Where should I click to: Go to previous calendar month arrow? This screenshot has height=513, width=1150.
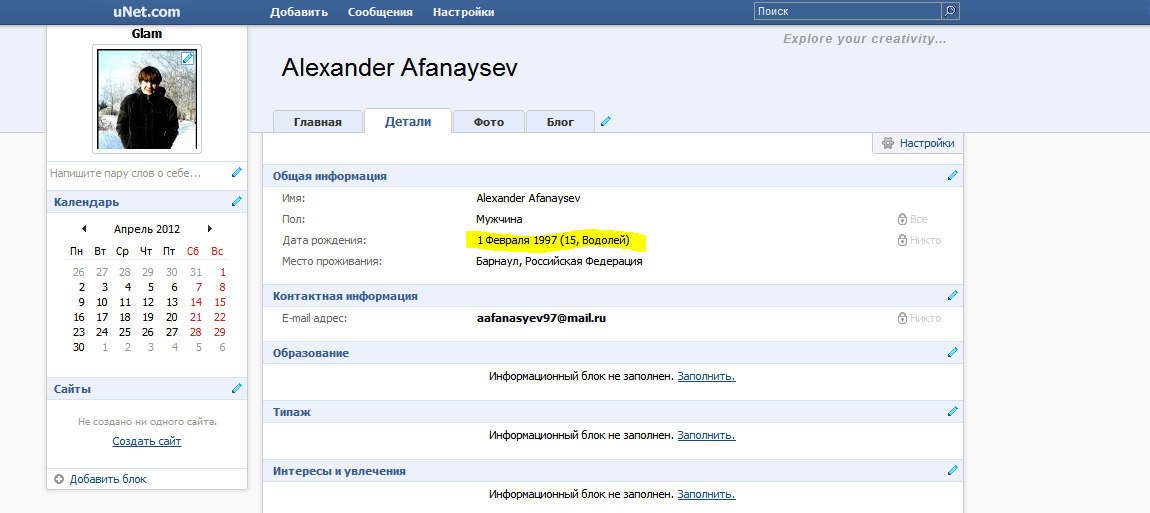pos(84,229)
